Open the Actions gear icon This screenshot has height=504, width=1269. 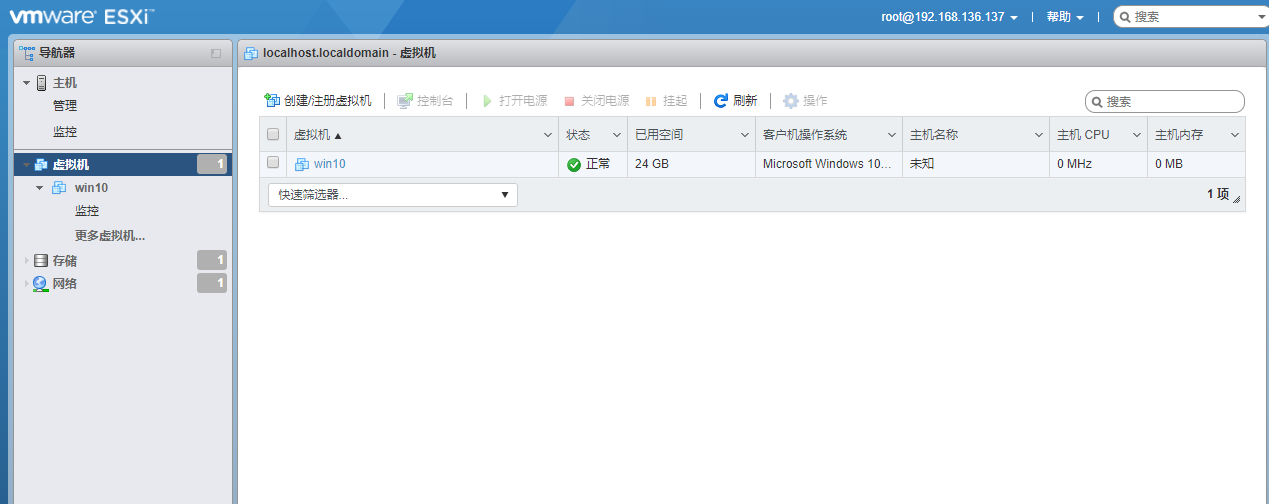(791, 101)
